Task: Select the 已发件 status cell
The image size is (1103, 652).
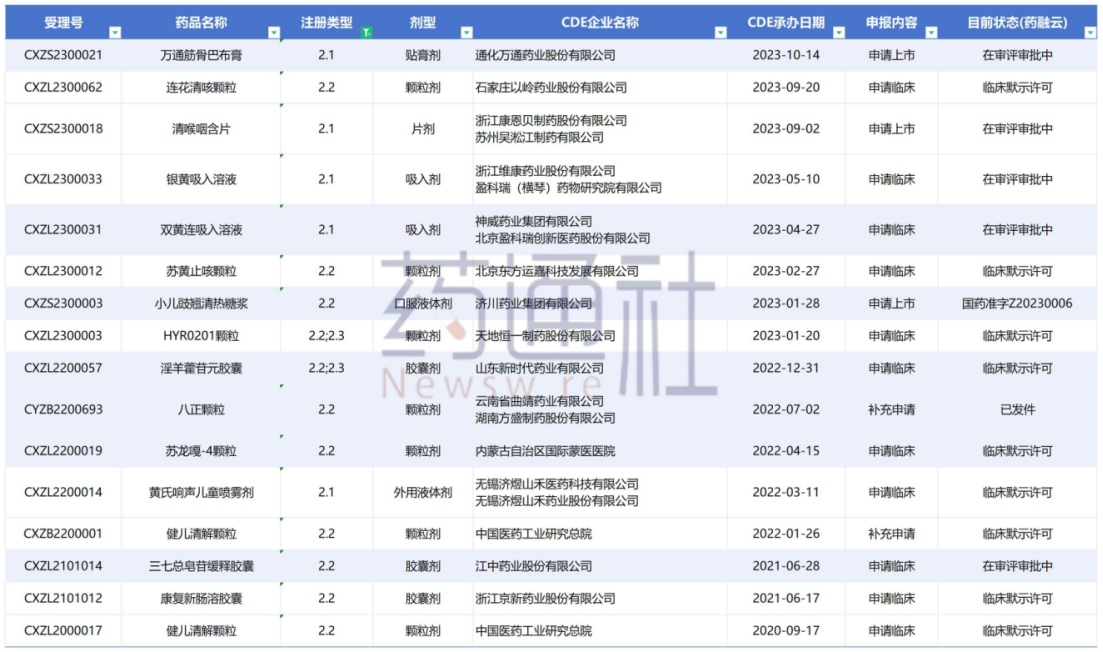Action: pyautogui.click(x=1017, y=409)
